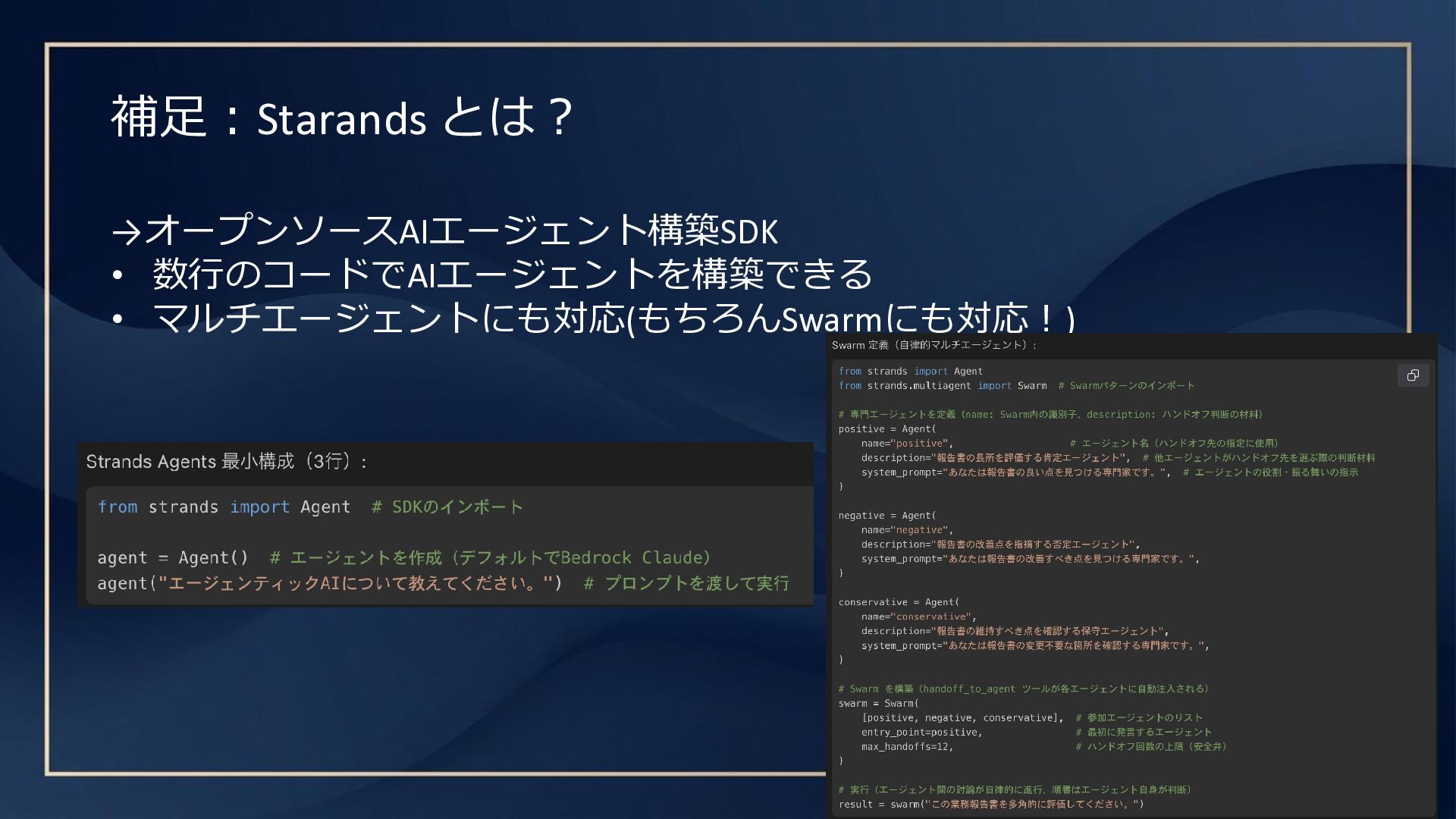The height and width of the screenshot is (819, 1456).
Task: Click 'positive = Agent(' definition line
Action: click(886, 429)
